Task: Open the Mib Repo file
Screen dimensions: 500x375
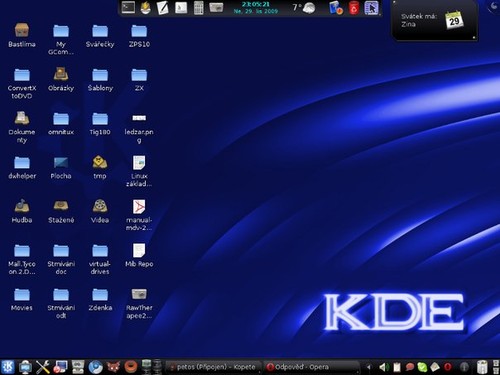Action: [x=139, y=255]
